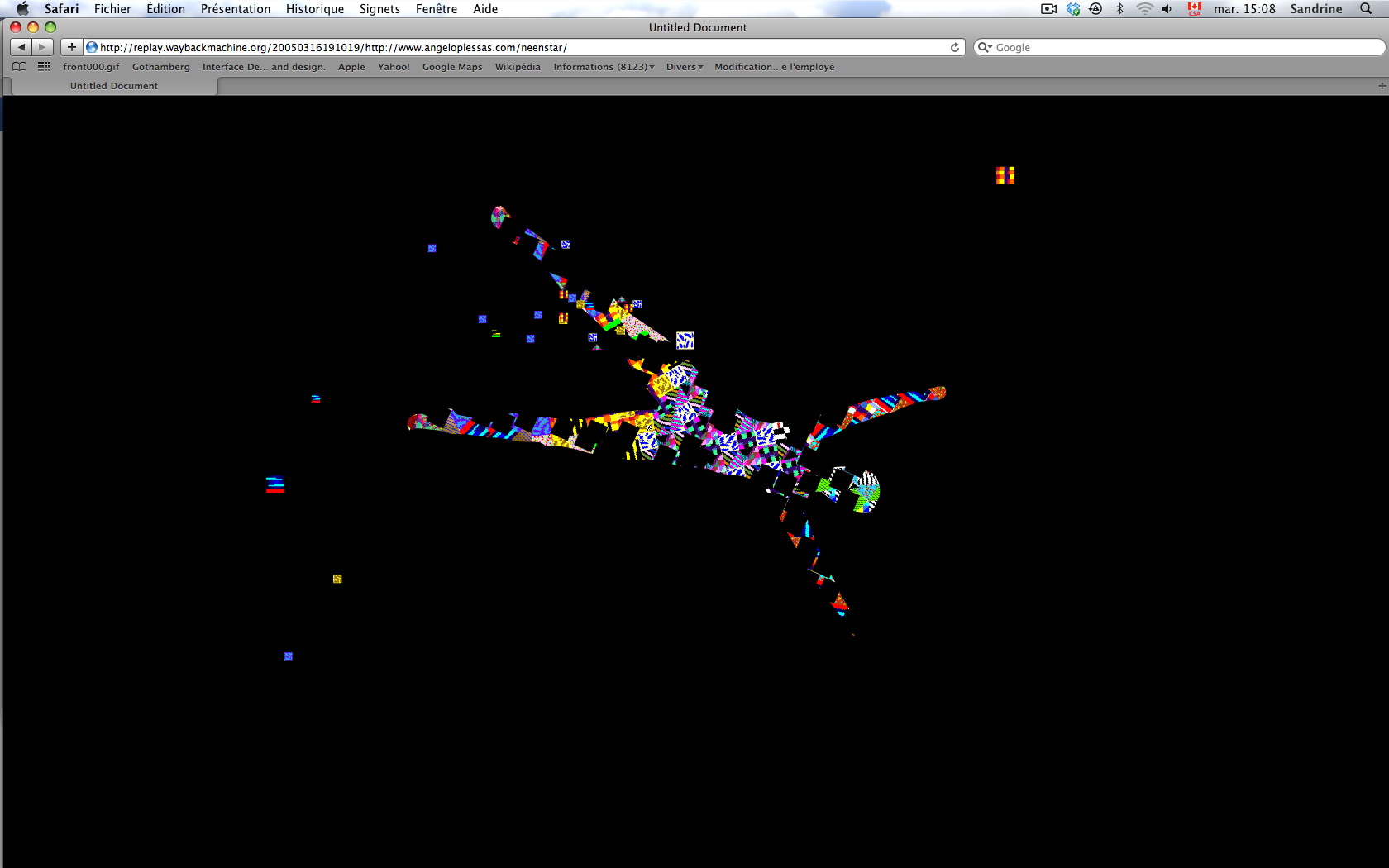Open the Apple bookmark

coord(351,67)
